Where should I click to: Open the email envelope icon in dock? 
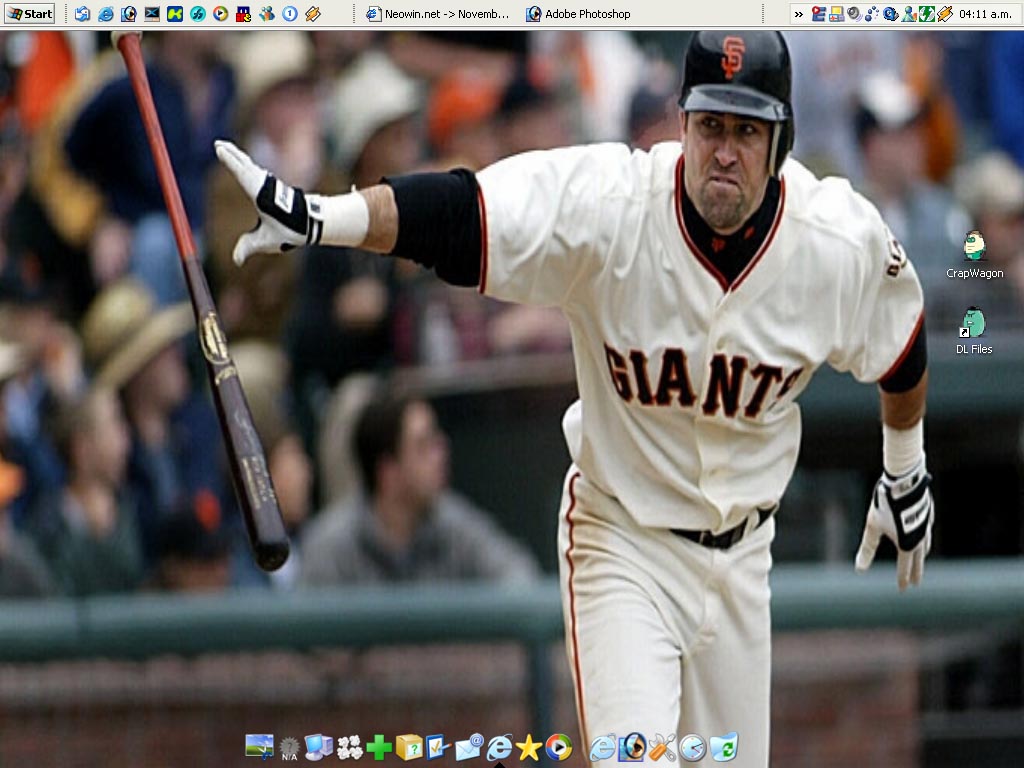click(x=469, y=747)
